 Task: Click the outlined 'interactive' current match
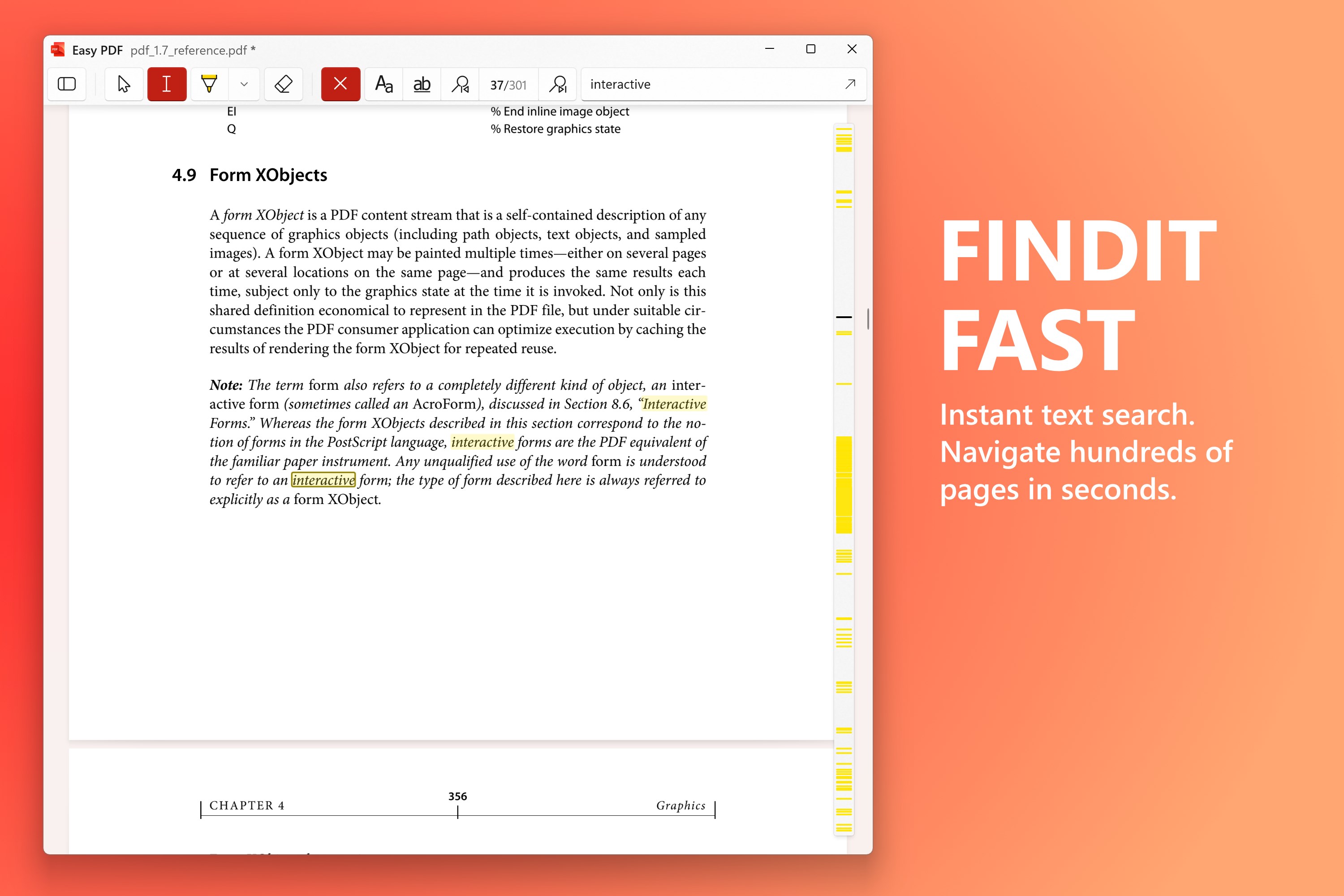323,480
